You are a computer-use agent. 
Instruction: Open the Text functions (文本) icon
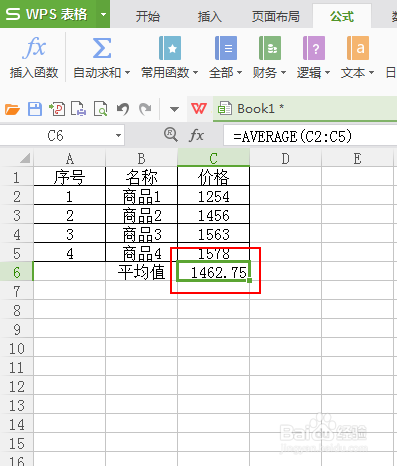coord(358,48)
